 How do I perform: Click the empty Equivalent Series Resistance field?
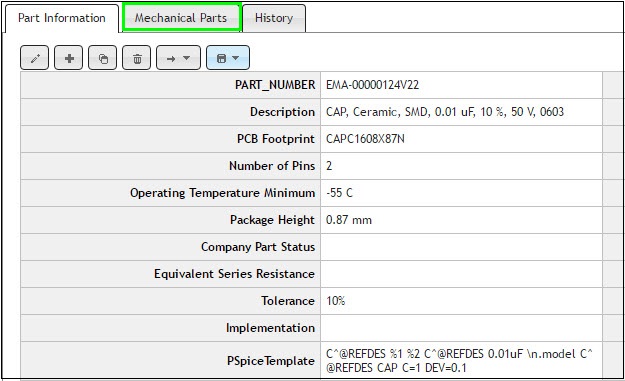[461, 274]
